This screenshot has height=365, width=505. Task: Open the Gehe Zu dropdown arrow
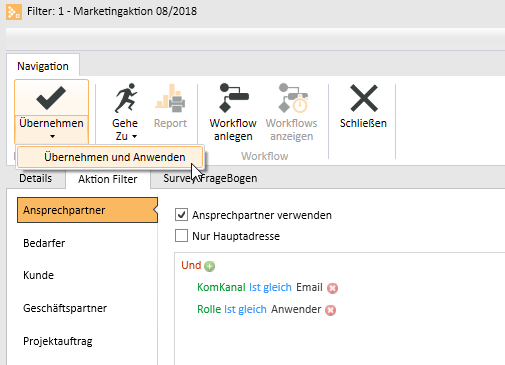click(x=134, y=136)
